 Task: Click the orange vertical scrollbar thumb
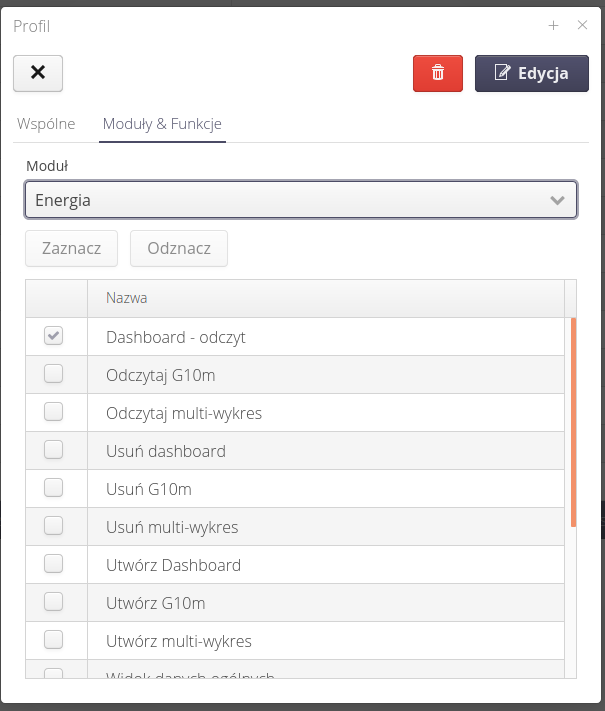(573, 422)
